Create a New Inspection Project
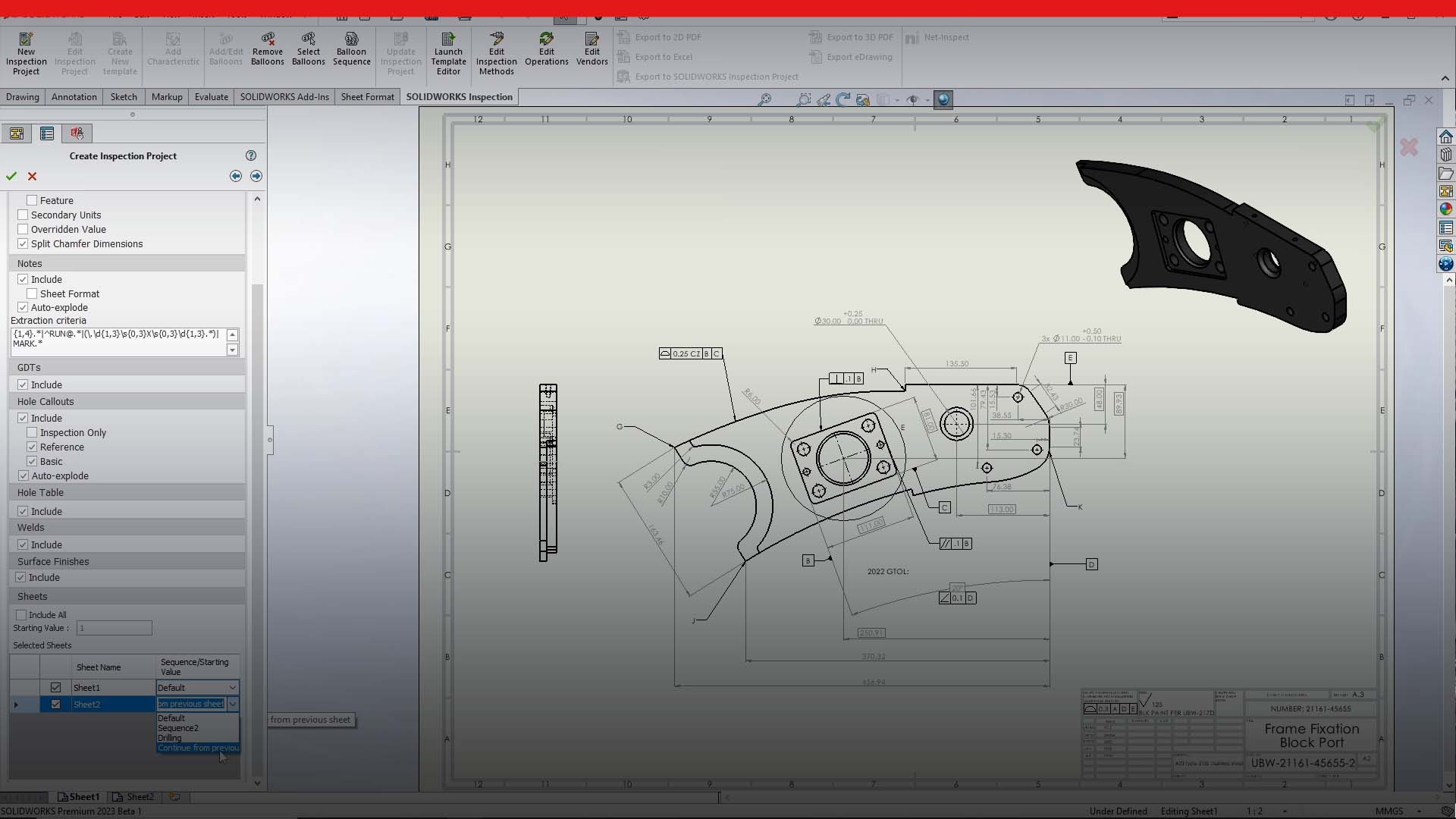This screenshot has height=819, width=1456. click(26, 52)
